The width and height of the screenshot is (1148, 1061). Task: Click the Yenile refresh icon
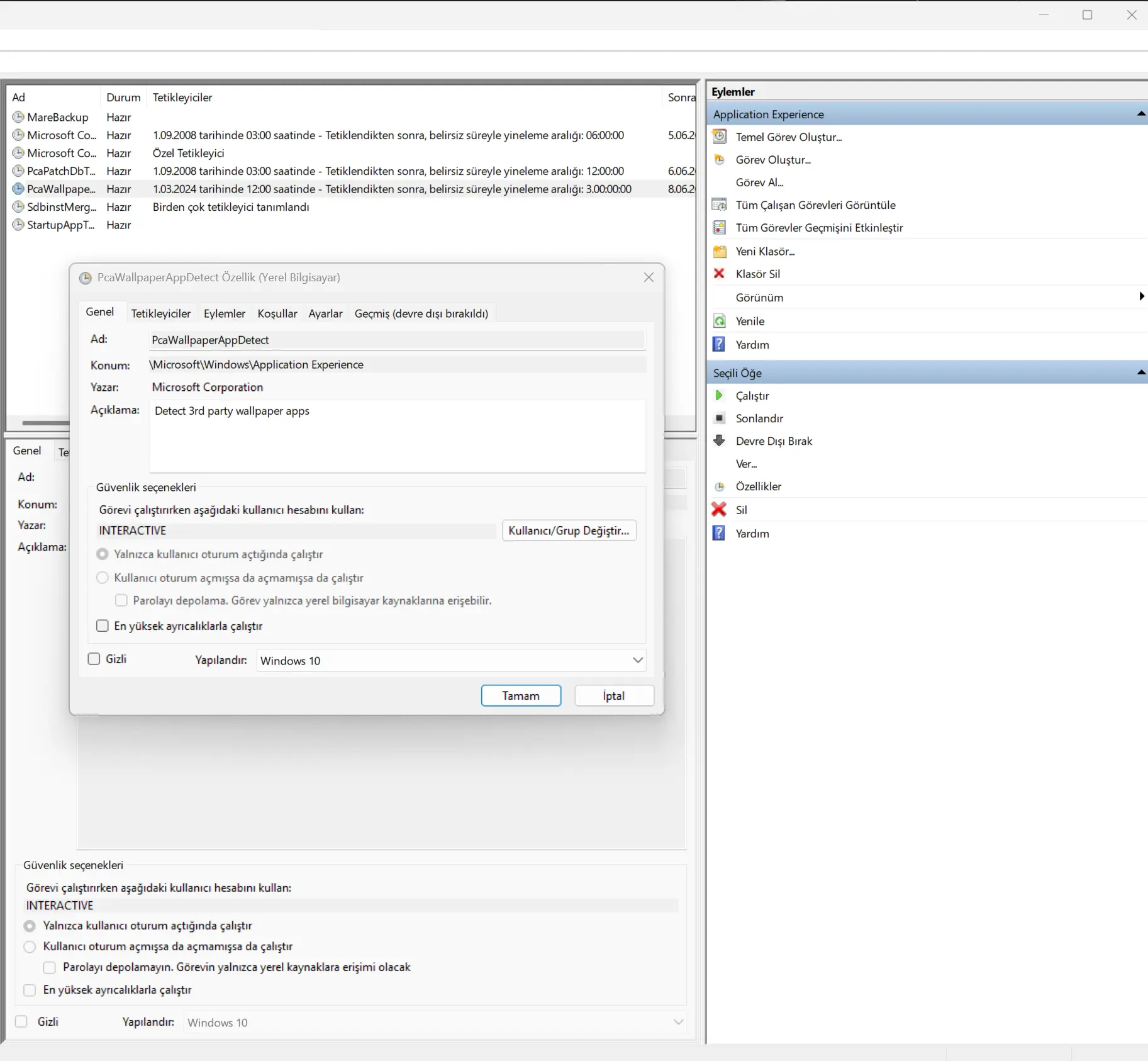(x=720, y=321)
